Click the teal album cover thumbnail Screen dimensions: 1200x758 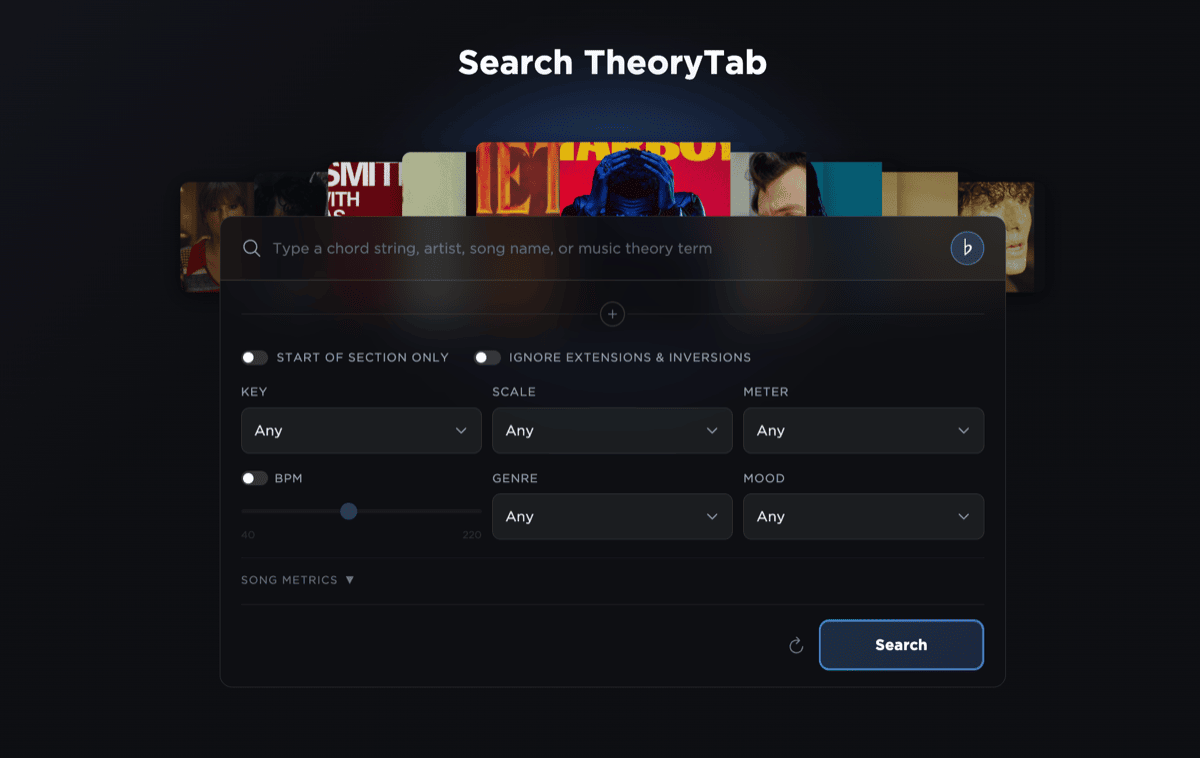(846, 189)
